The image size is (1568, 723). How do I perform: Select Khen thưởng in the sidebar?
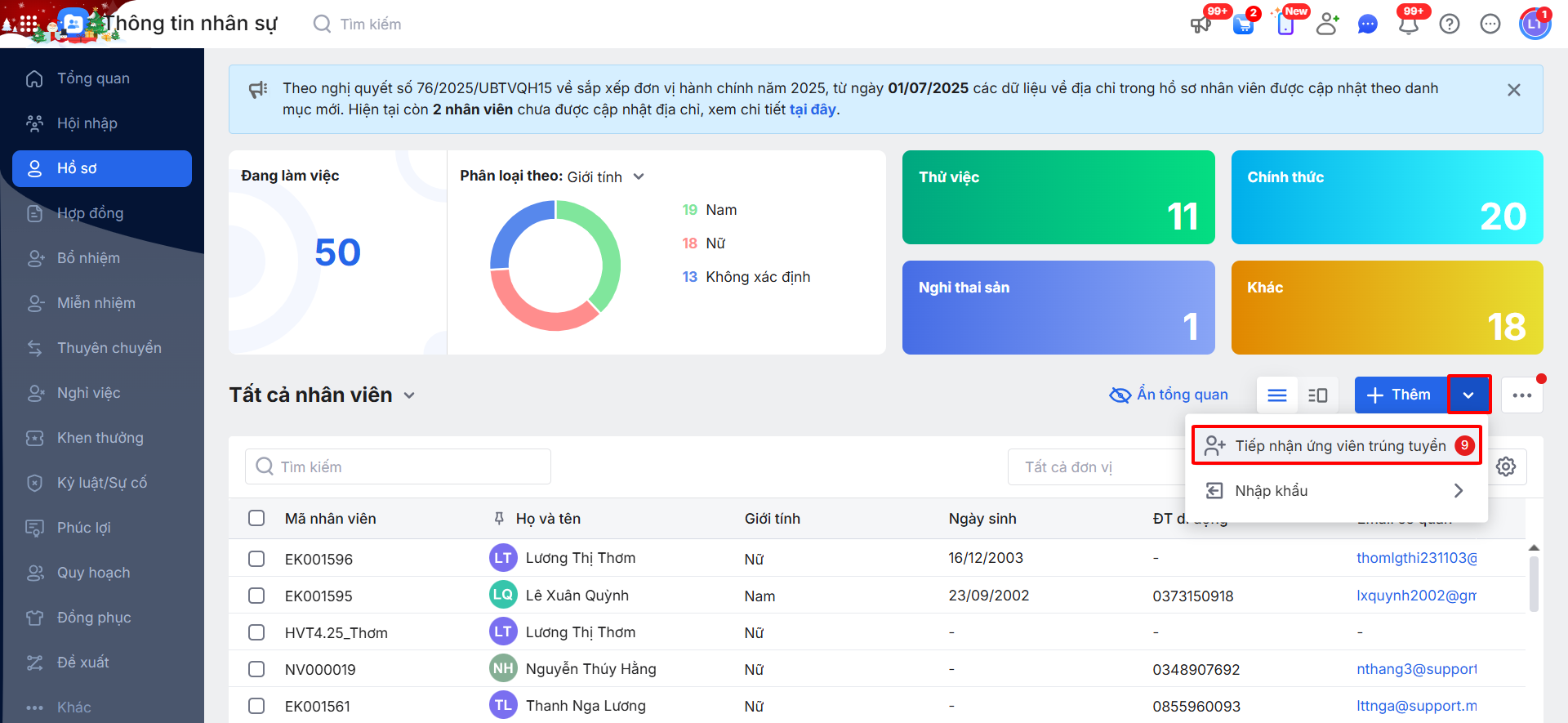pos(102,438)
